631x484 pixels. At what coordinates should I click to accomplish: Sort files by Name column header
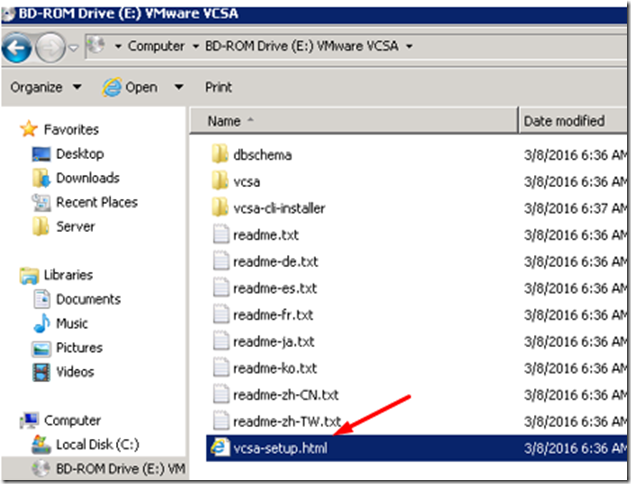(353, 121)
